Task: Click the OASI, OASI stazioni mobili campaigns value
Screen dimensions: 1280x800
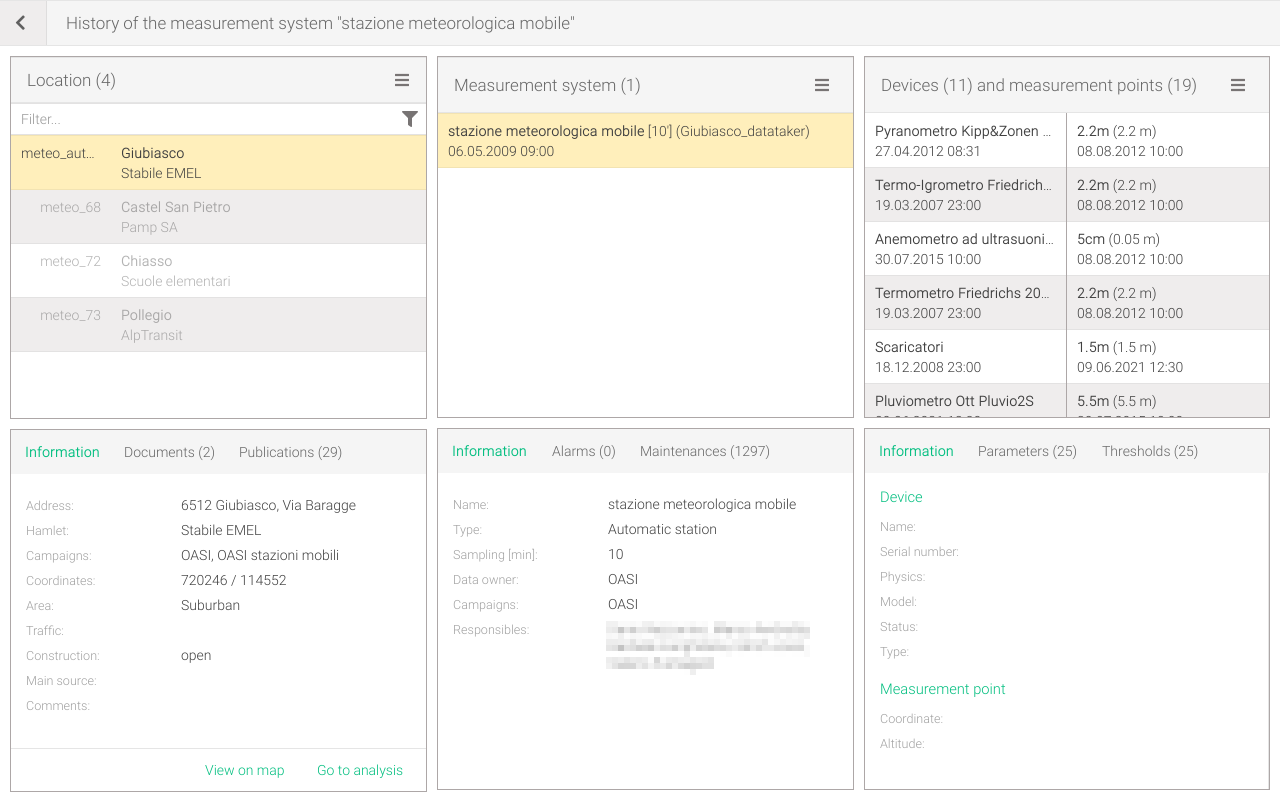Action: (x=260, y=555)
